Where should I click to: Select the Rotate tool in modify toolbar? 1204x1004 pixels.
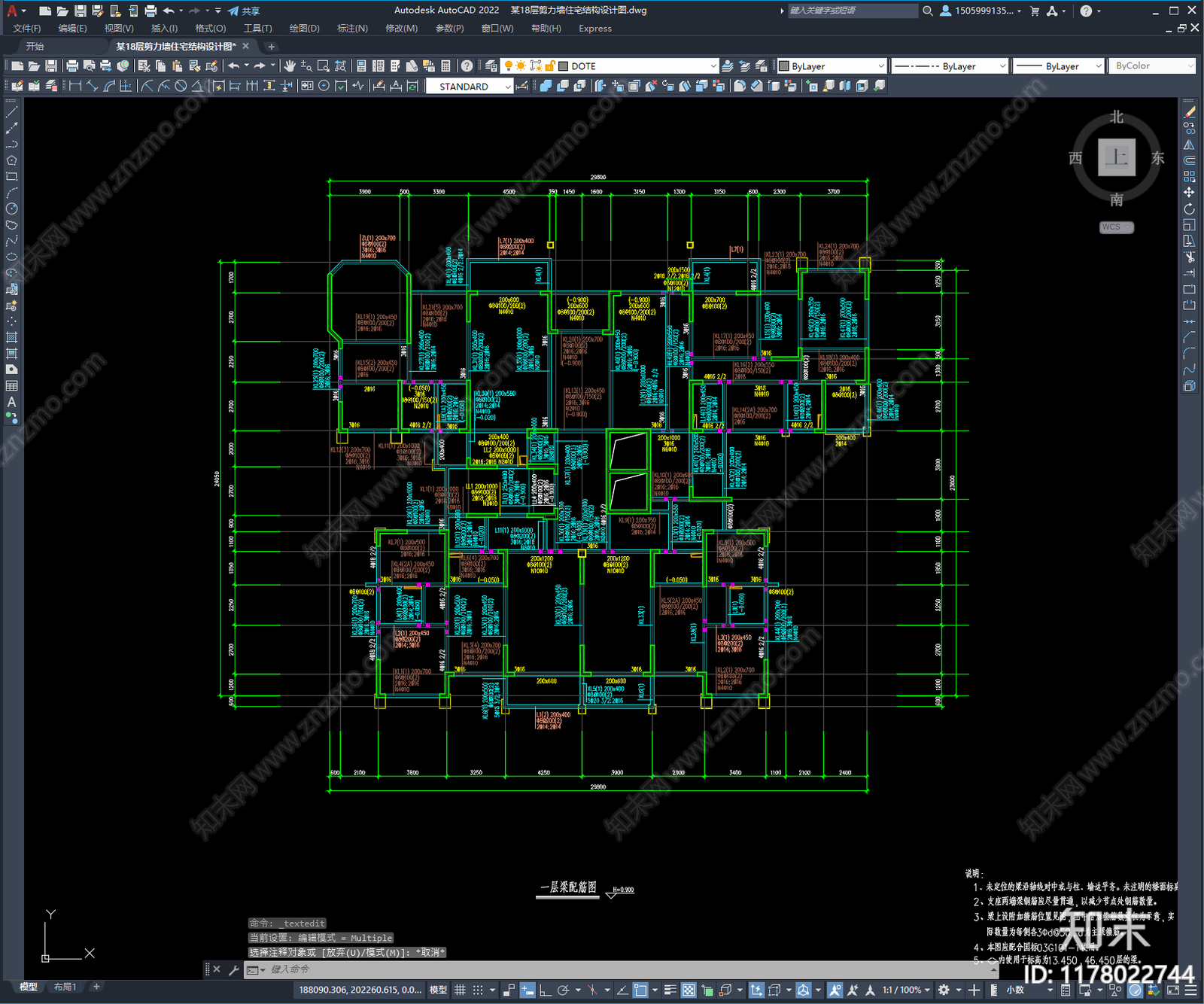click(1189, 208)
